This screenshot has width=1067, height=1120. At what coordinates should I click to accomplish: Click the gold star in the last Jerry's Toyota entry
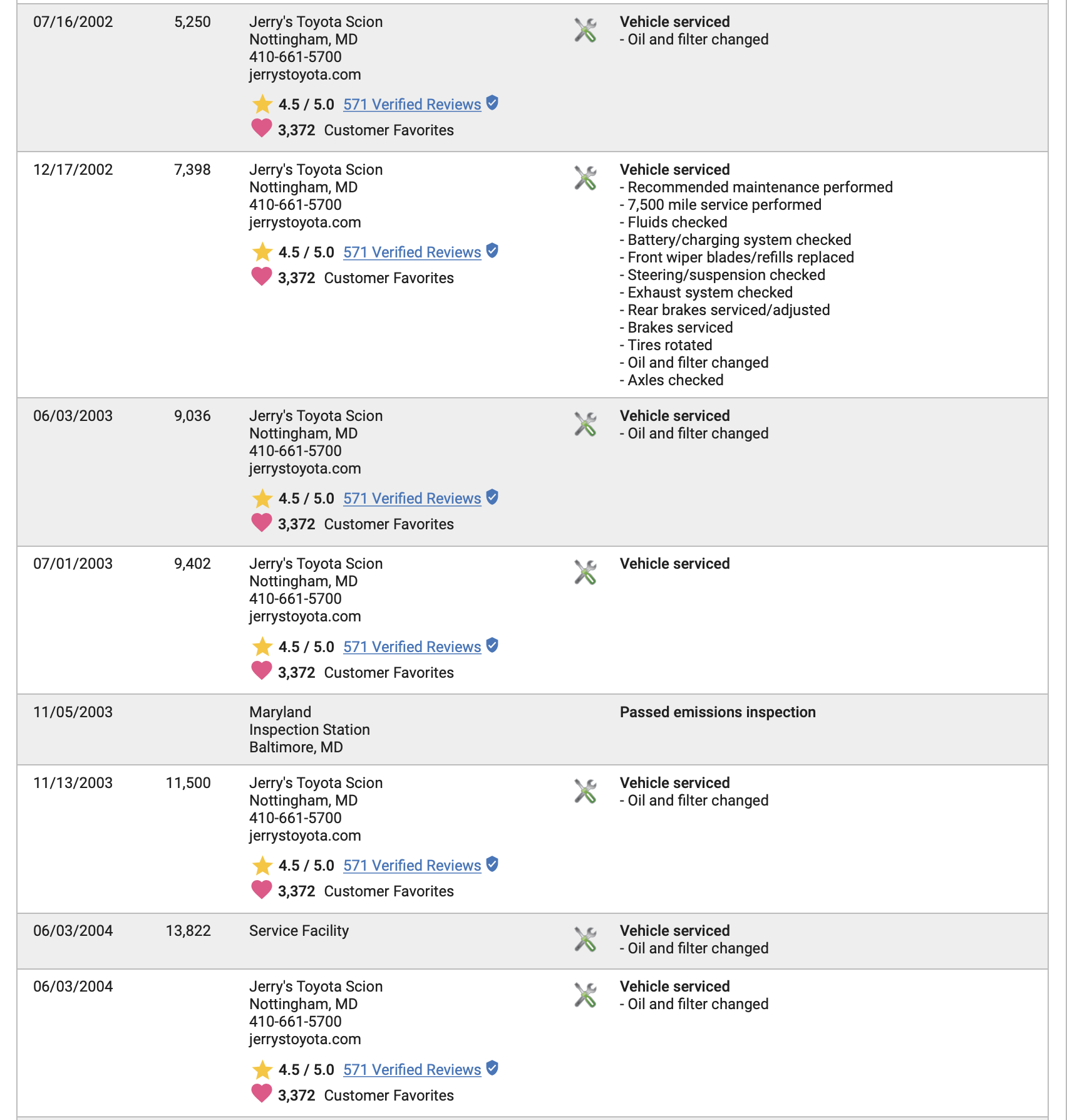click(x=262, y=1069)
